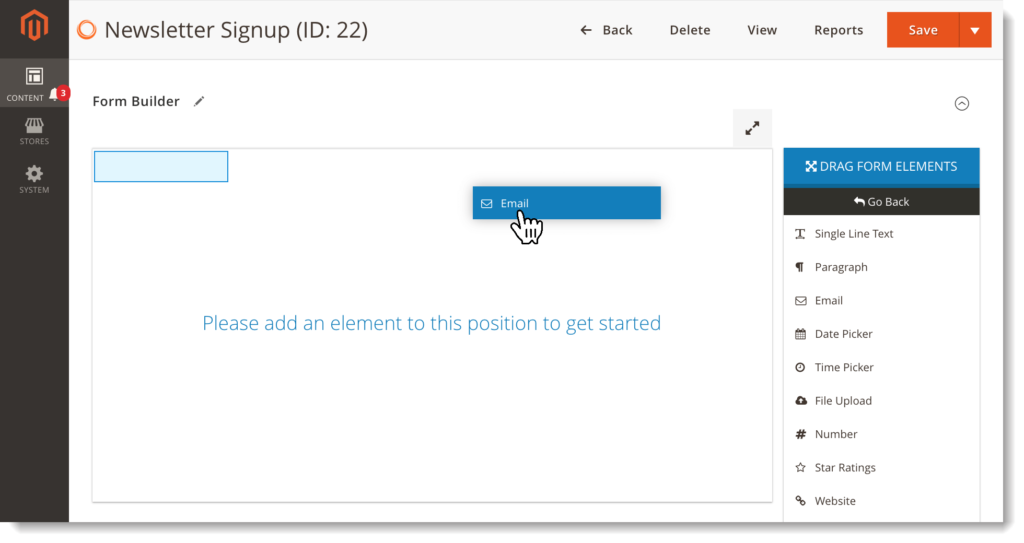Open the System gear menu
1024x543 pixels.
pyautogui.click(x=34, y=179)
